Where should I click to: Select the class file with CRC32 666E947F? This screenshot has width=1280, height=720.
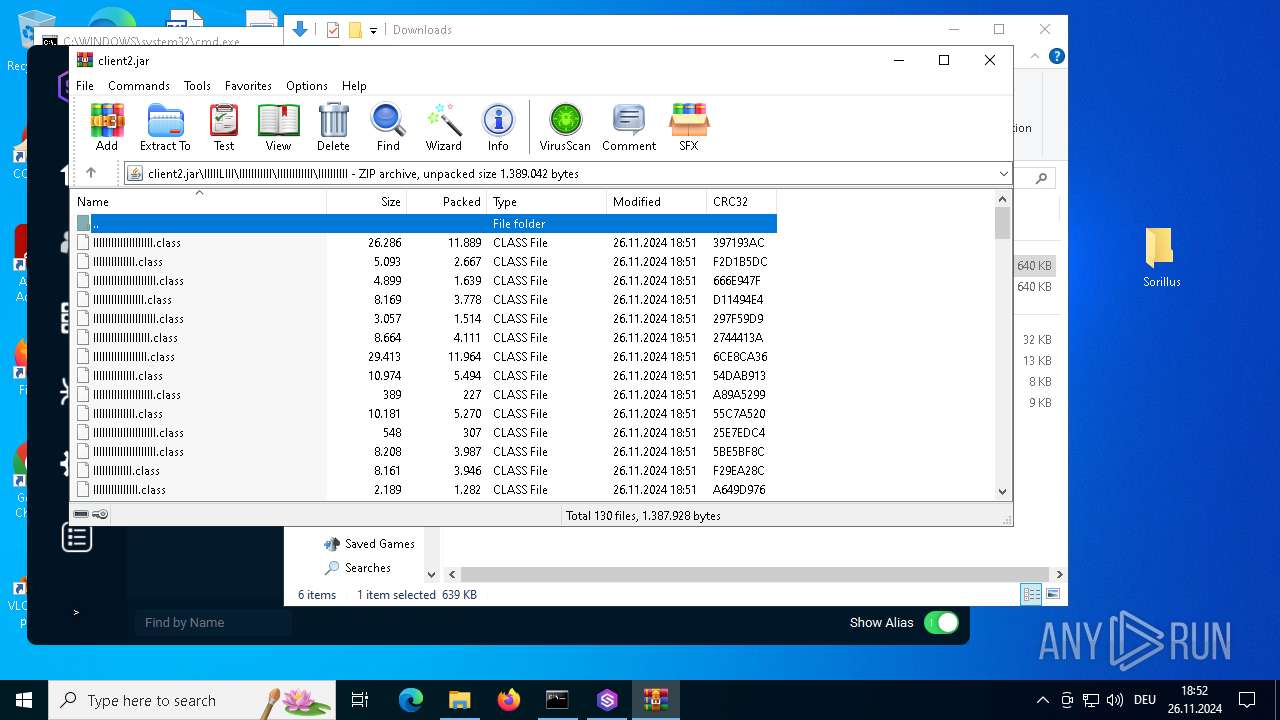tap(425, 281)
